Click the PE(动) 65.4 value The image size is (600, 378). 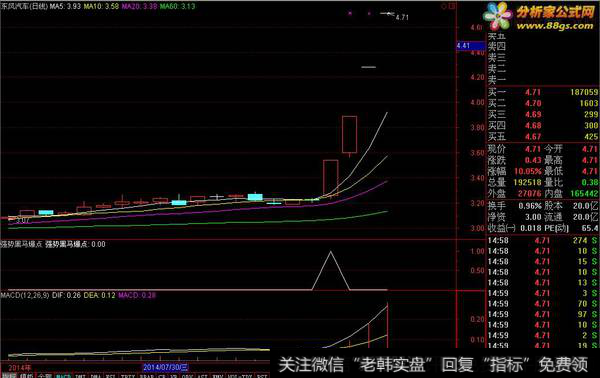point(590,228)
